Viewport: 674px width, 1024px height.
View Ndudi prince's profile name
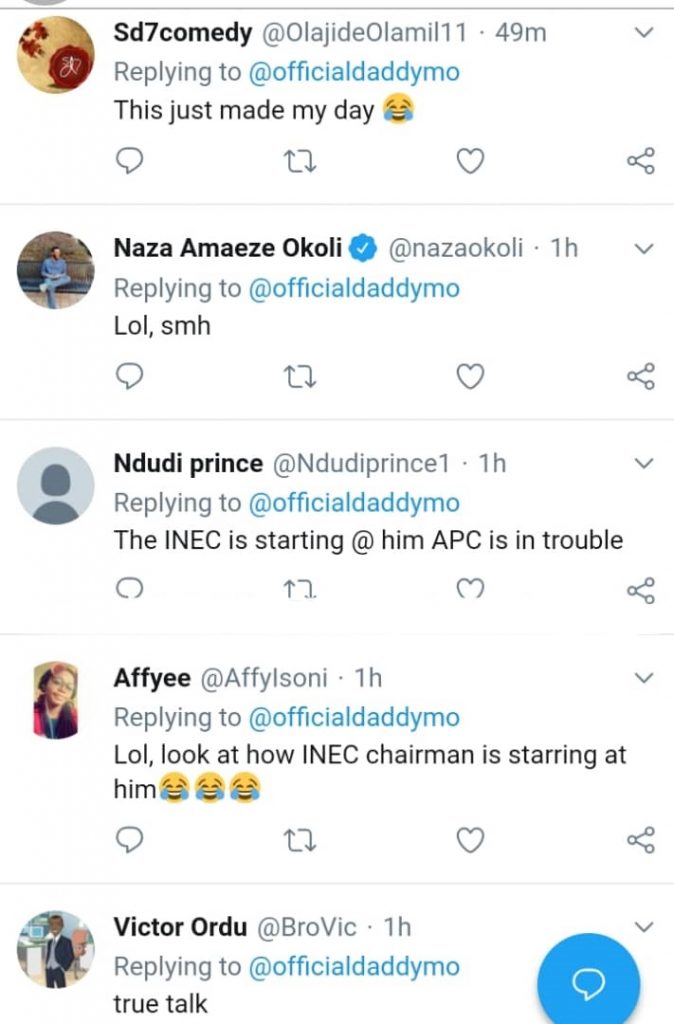coord(188,463)
